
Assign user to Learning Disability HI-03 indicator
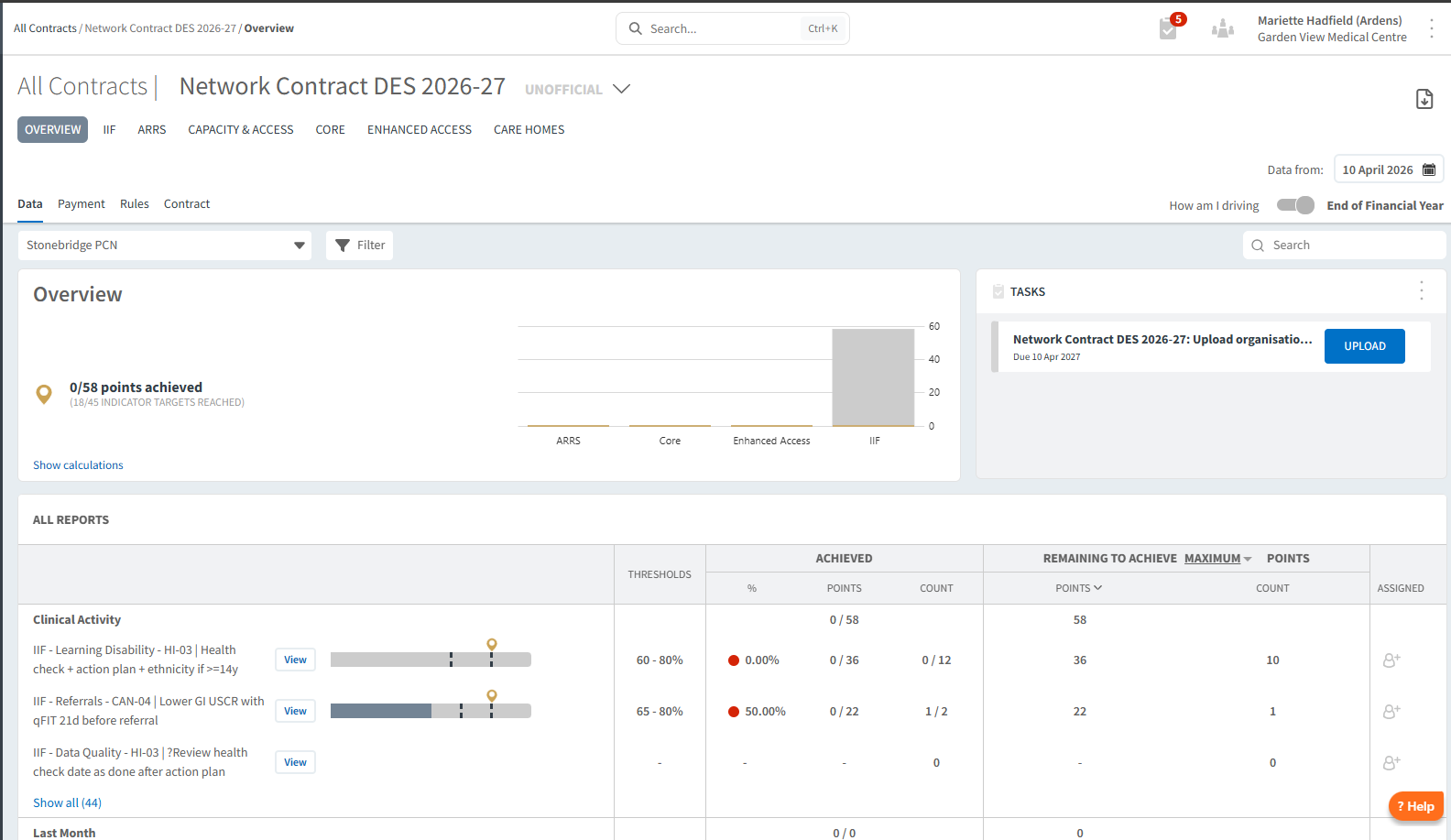coord(1391,660)
